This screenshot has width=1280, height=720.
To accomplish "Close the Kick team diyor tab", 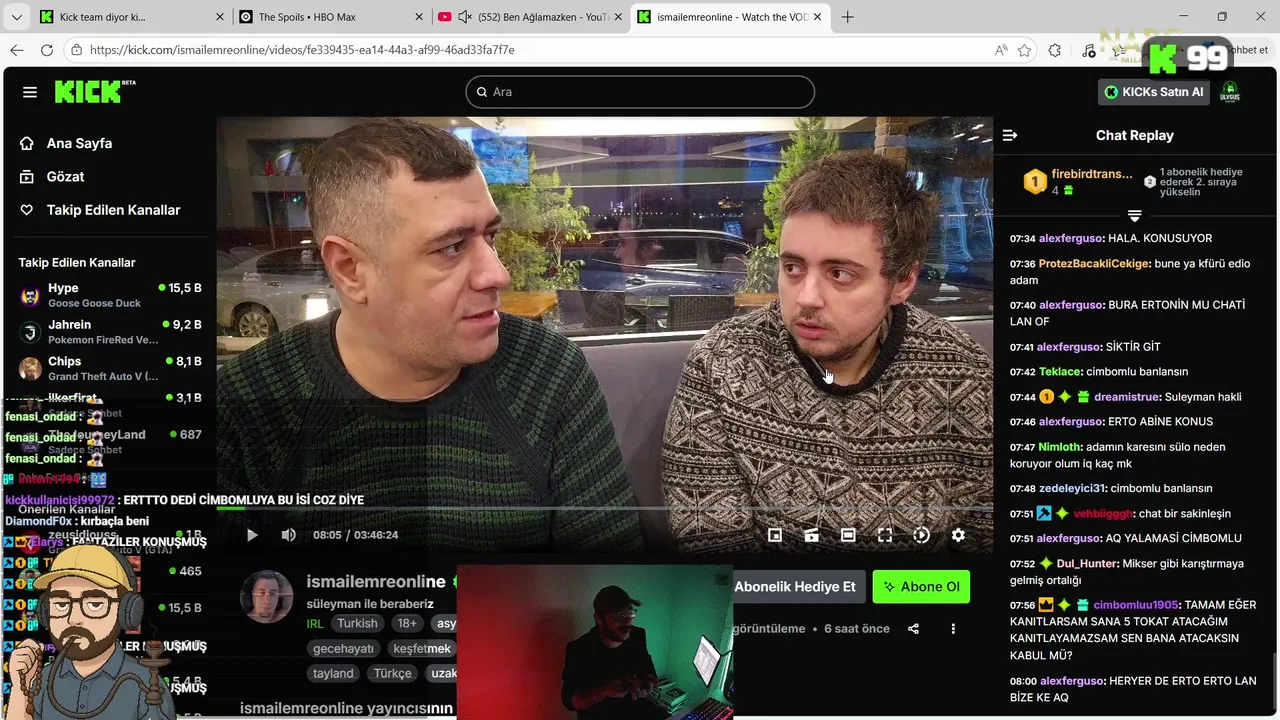I will point(220,17).
